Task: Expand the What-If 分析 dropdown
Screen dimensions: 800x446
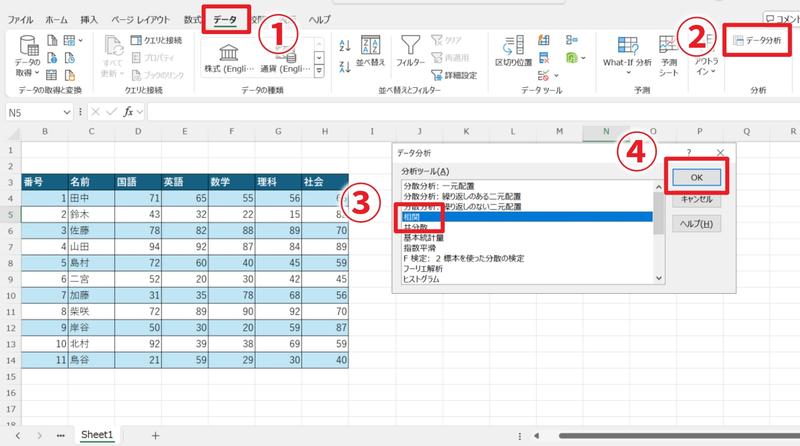Action: pyautogui.click(x=628, y=73)
